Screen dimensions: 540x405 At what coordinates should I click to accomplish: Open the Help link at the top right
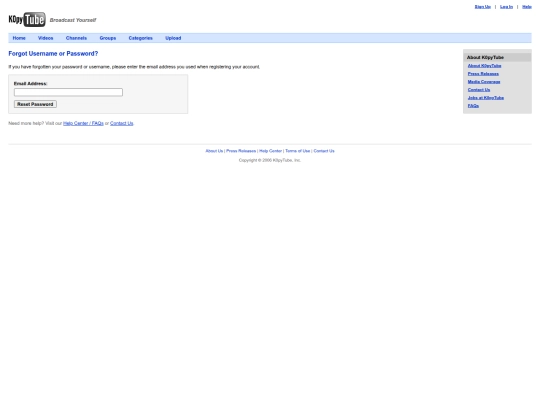[527, 7]
